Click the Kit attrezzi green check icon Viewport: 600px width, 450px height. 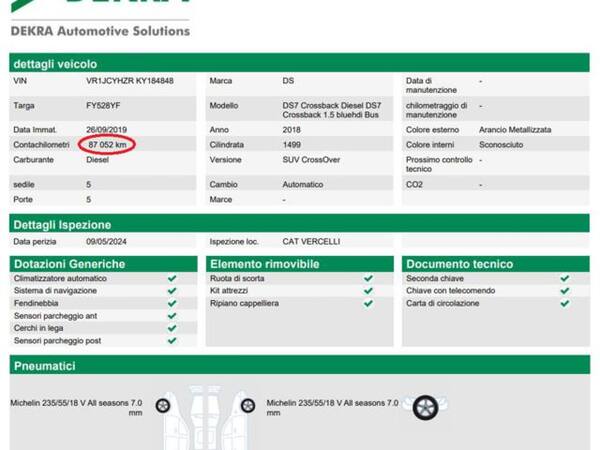coord(368,291)
